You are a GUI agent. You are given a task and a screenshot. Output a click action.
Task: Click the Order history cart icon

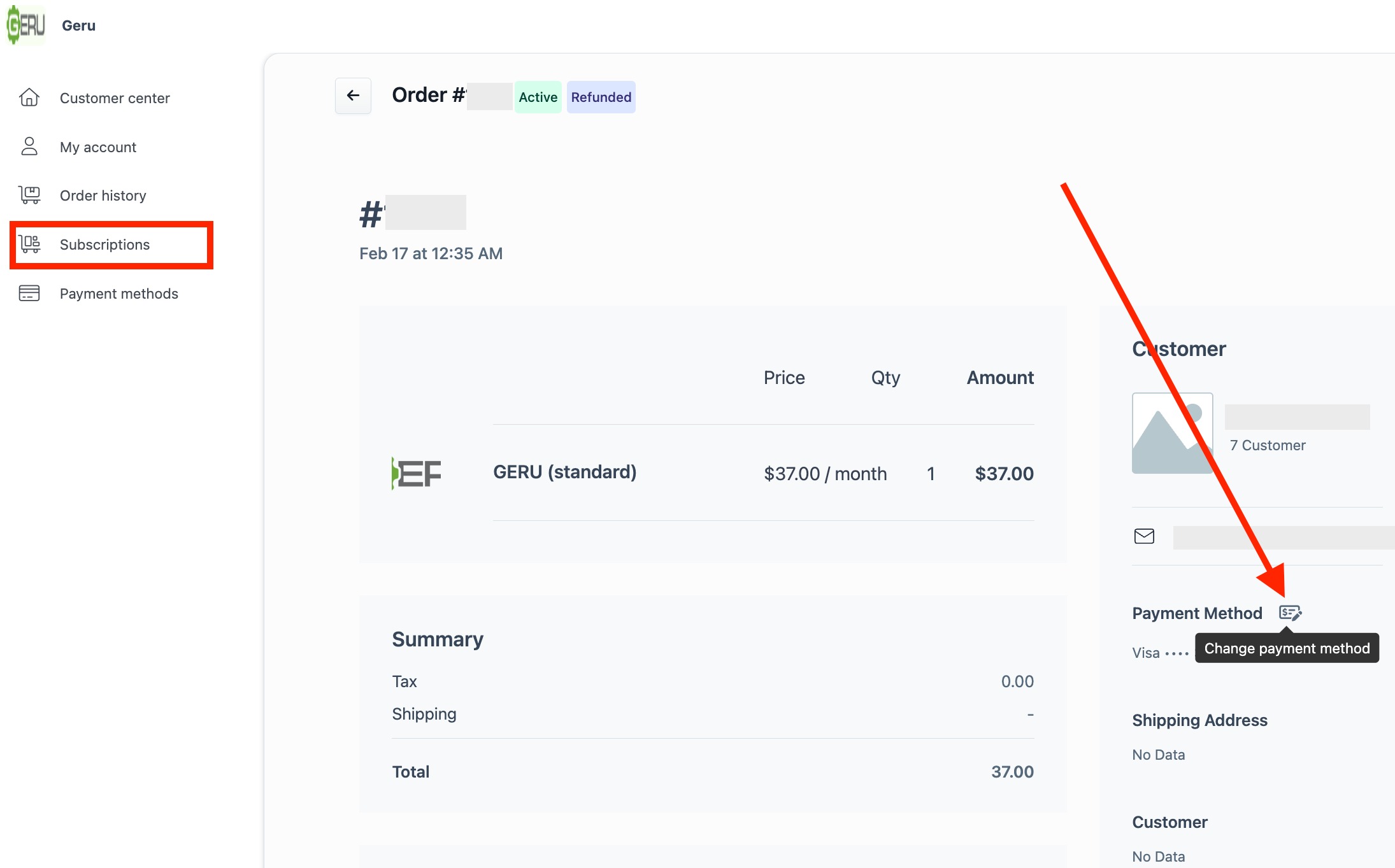pos(29,195)
